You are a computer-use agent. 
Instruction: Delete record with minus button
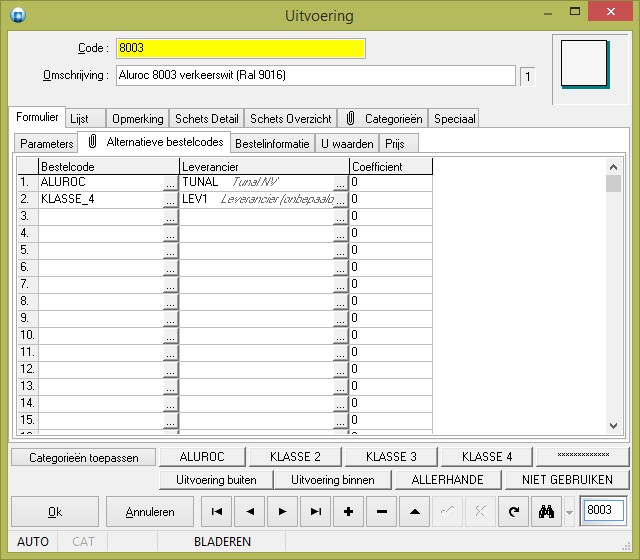coord(382,511)
